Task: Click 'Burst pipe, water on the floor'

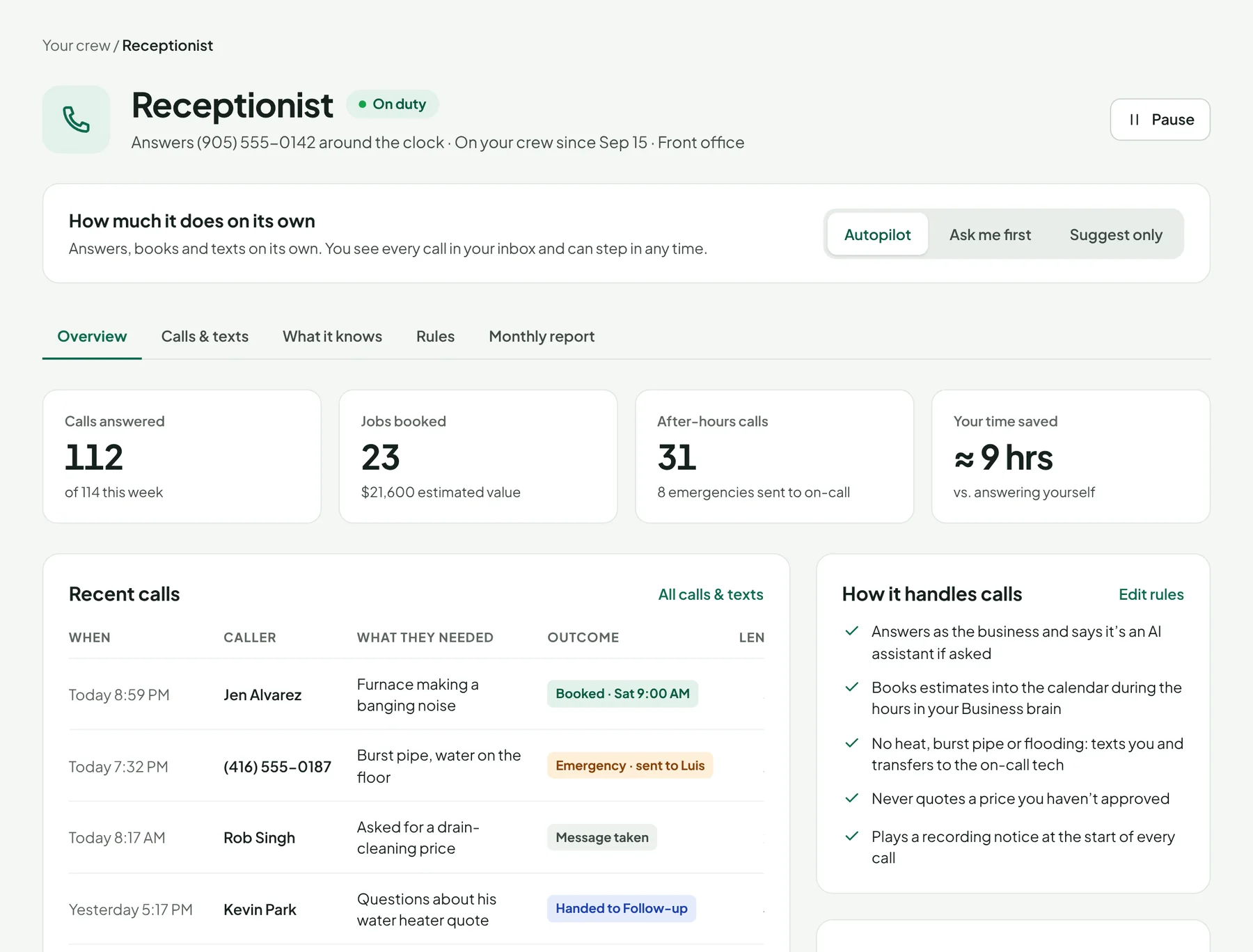Action: [439, 766]
